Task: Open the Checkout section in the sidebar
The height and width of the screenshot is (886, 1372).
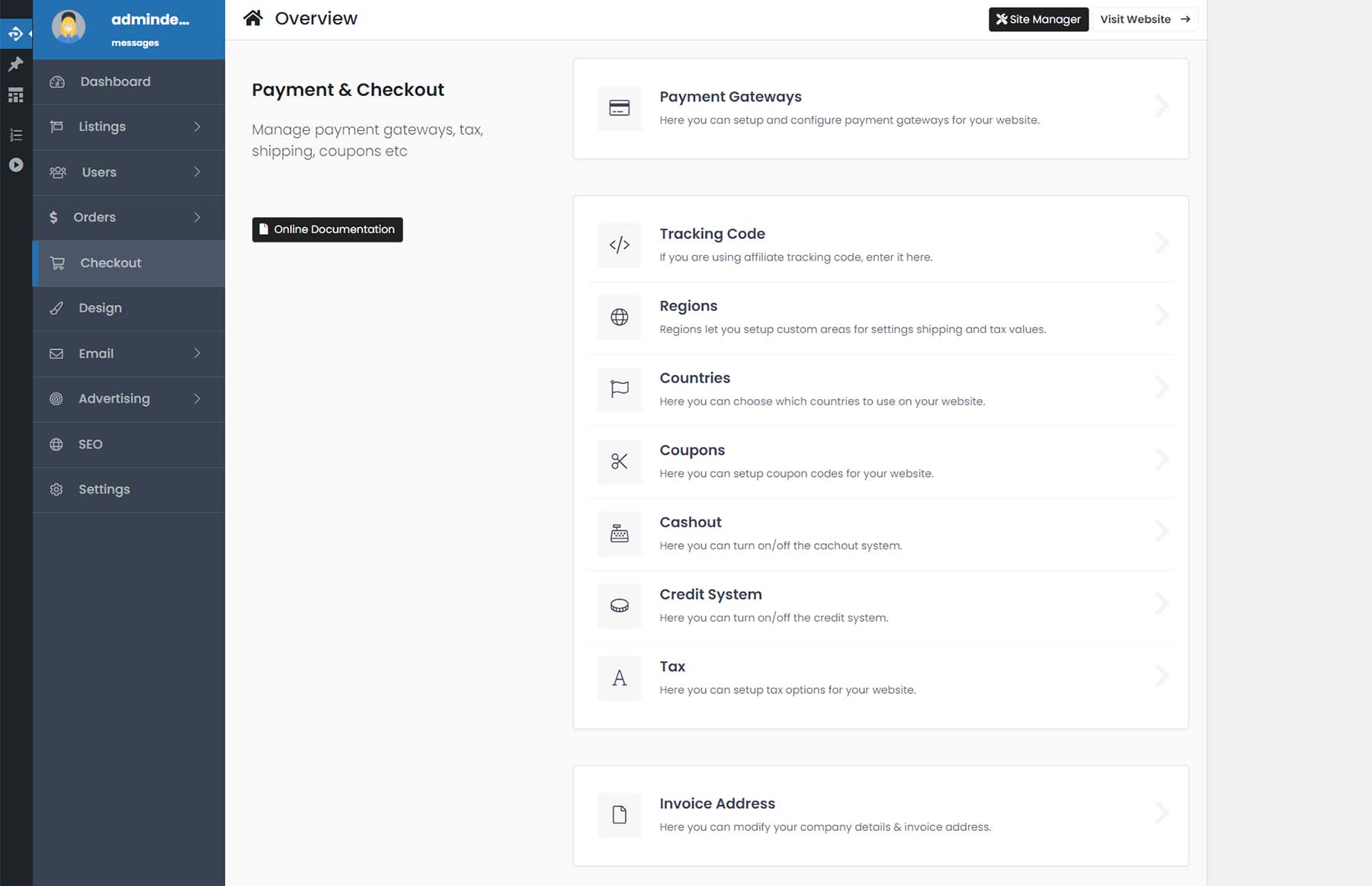Action: point(111,263)
